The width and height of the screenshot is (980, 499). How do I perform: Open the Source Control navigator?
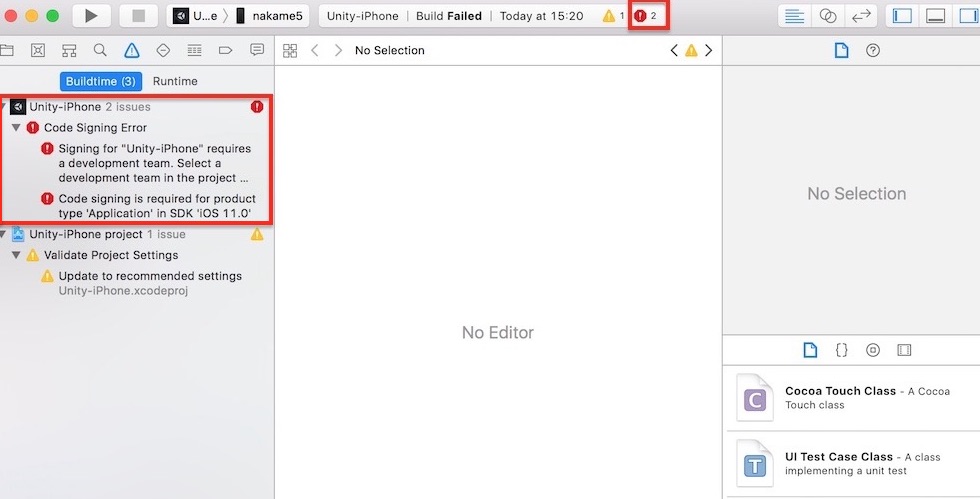(x=38, y=51)
